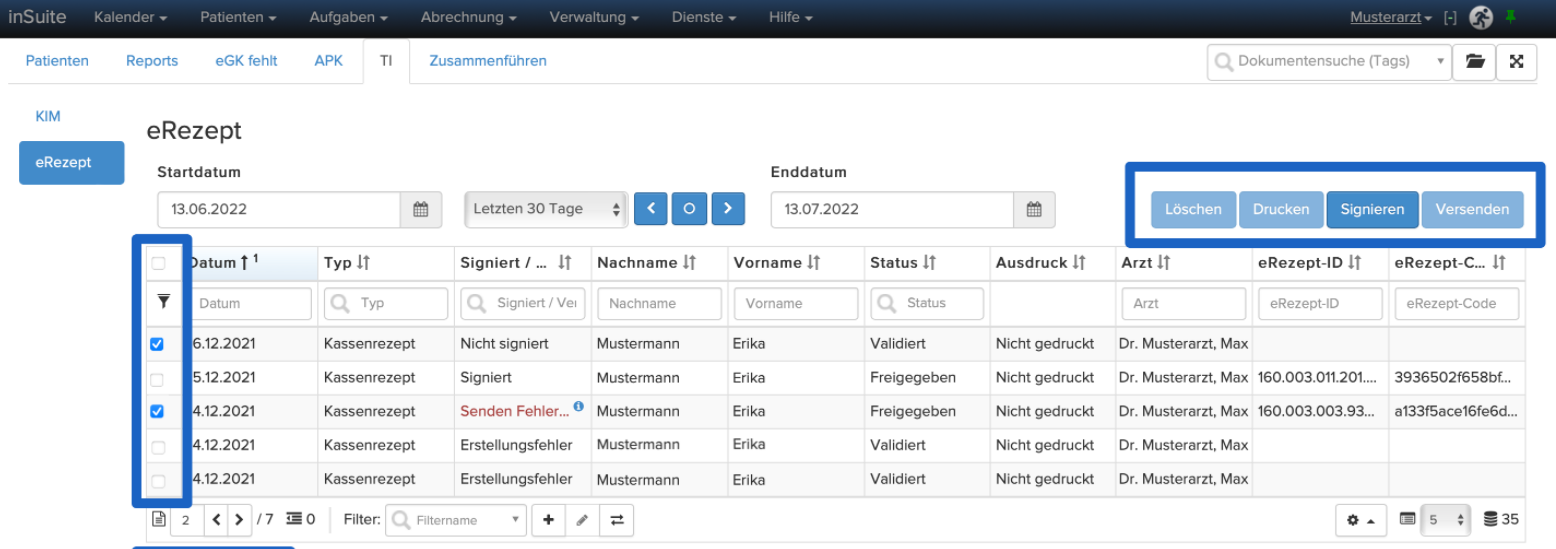The width and height of the screenshot is (1556, 549).
Task: Click the pencil edit filter icon
Action: click(x=582, y=519)
